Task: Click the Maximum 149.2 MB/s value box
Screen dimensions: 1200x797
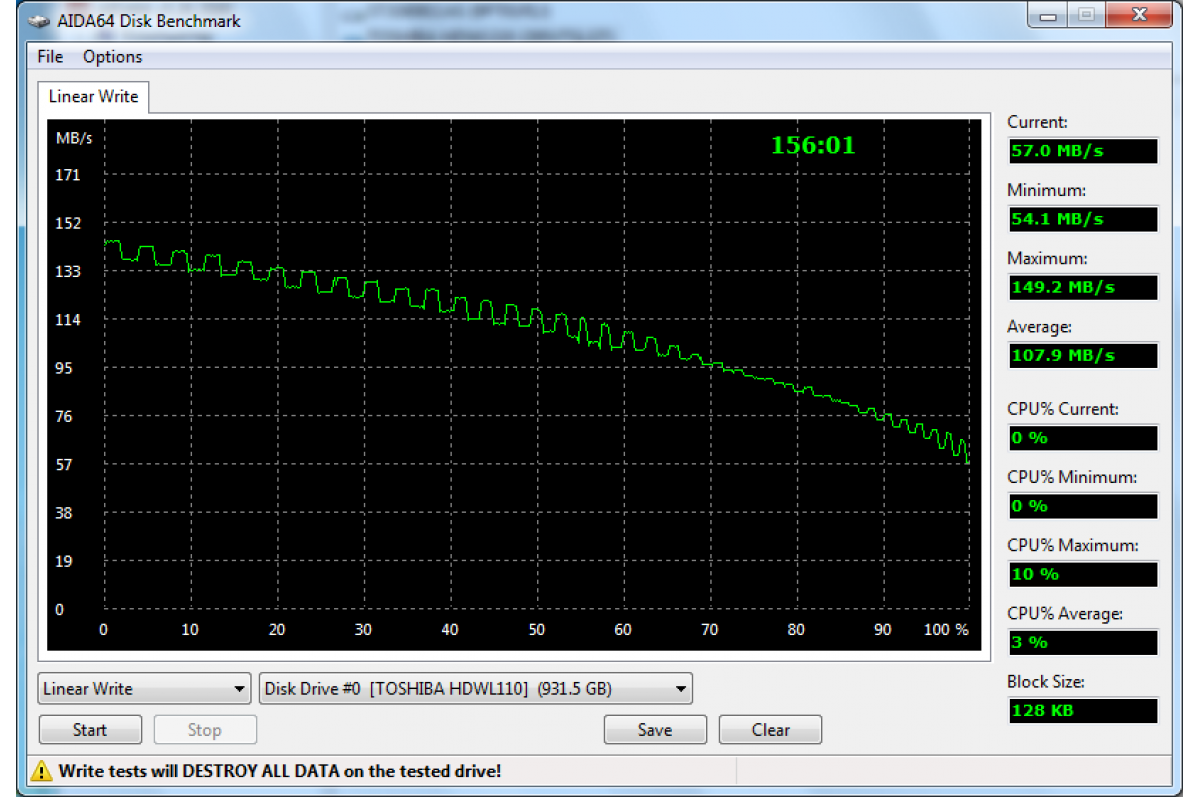Action: [x=1082, y=287]
